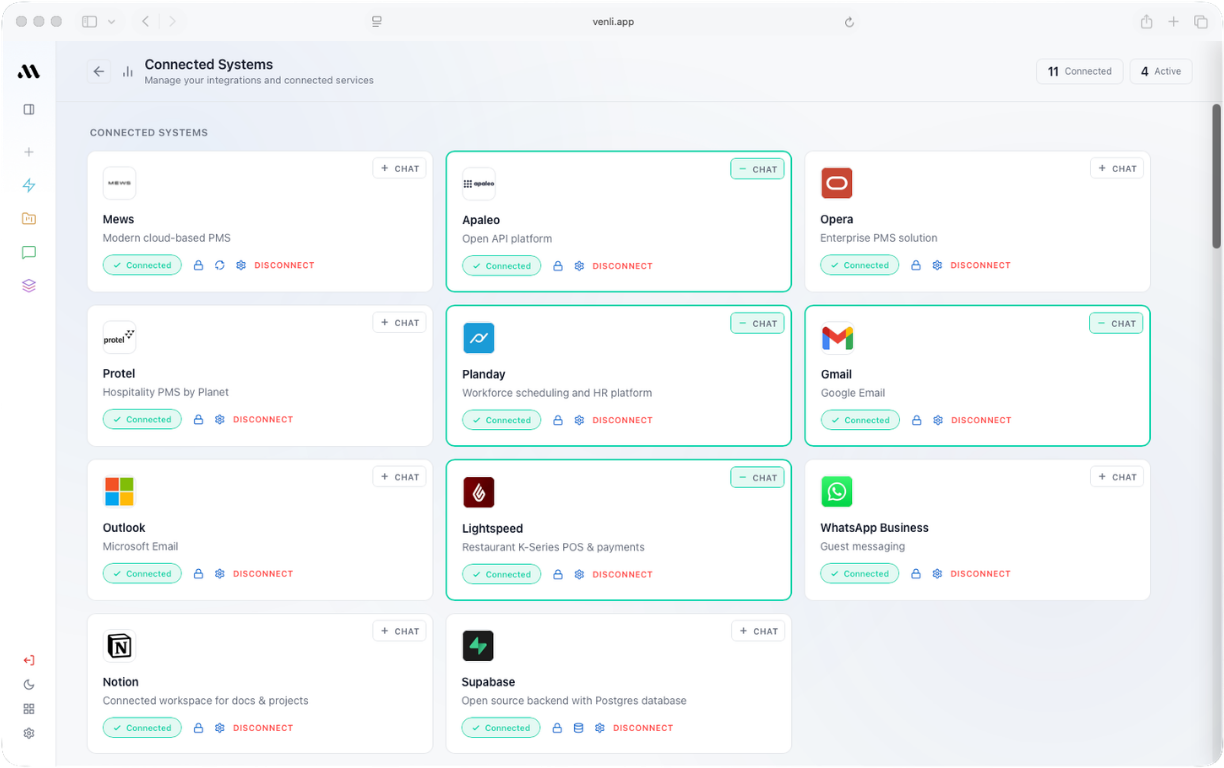Click the page vertical scrollbar

pyautogui.click(x=1217, y=176)
